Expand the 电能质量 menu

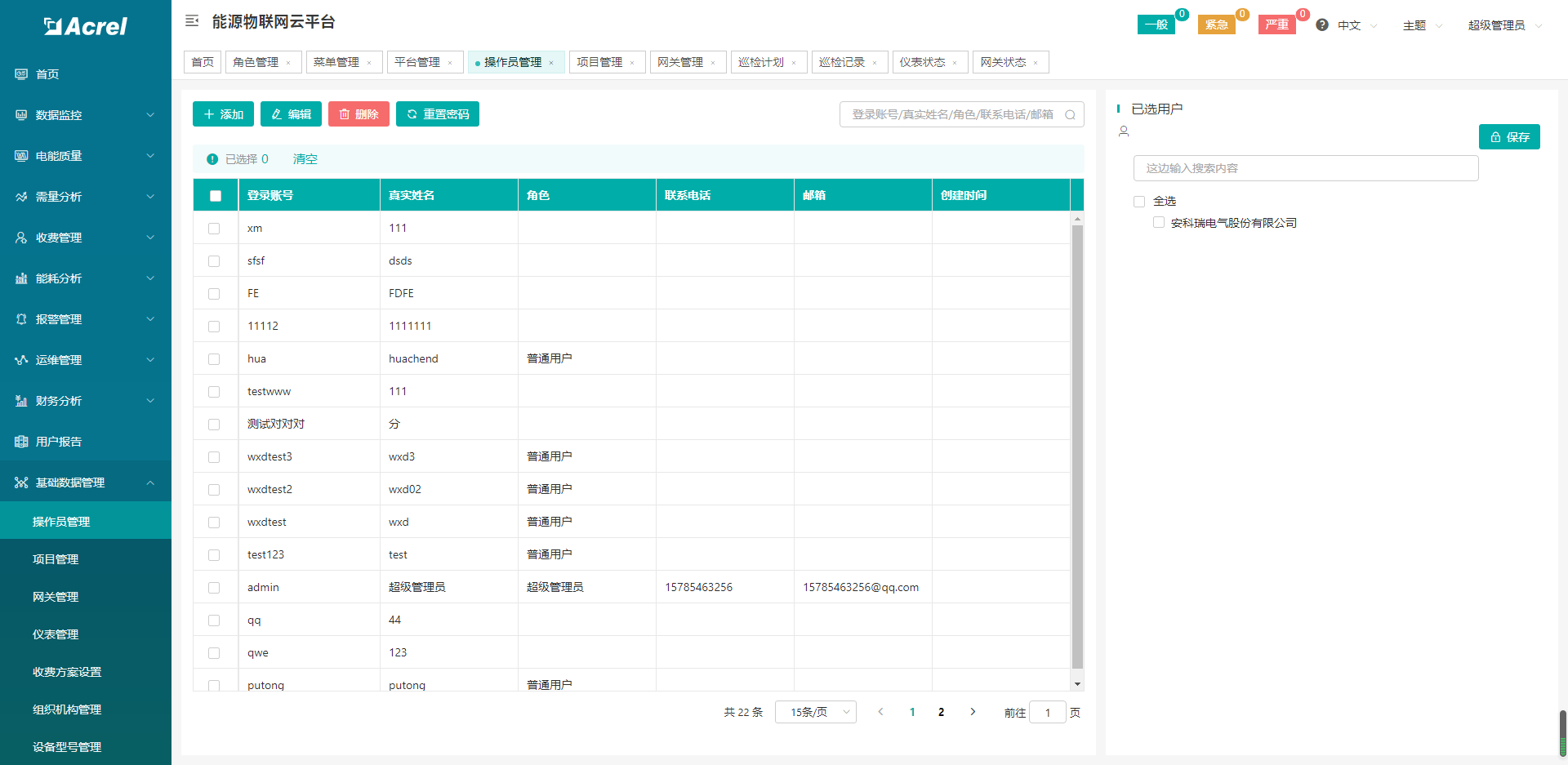(x=86, y=156)
